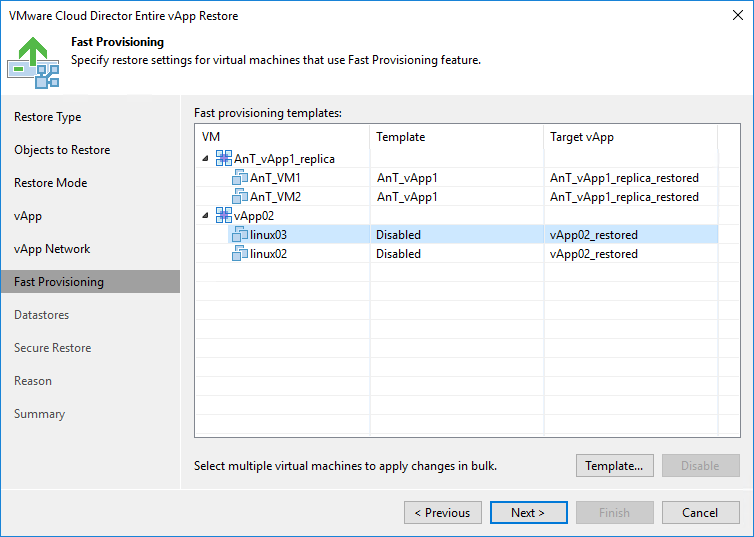754x537 pixels.
Task: Go back with the Previous button
Action: [x=443, y=512]
